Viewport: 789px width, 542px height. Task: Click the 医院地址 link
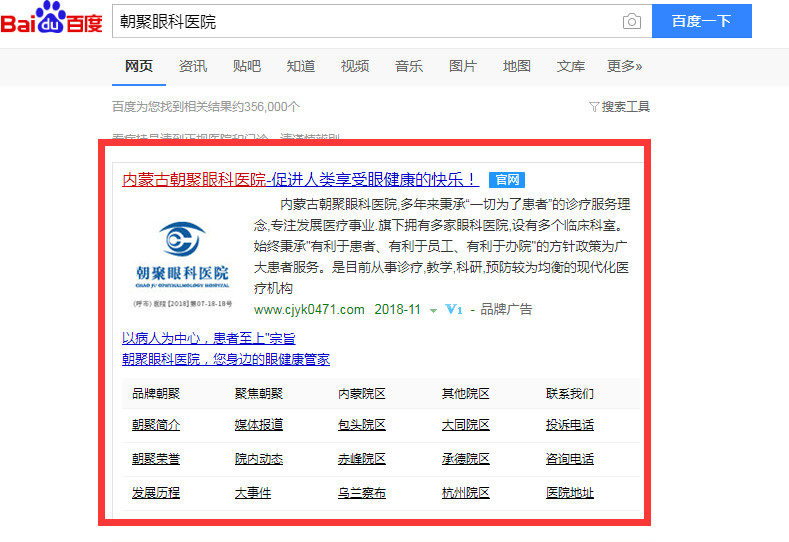click(570, 493)
